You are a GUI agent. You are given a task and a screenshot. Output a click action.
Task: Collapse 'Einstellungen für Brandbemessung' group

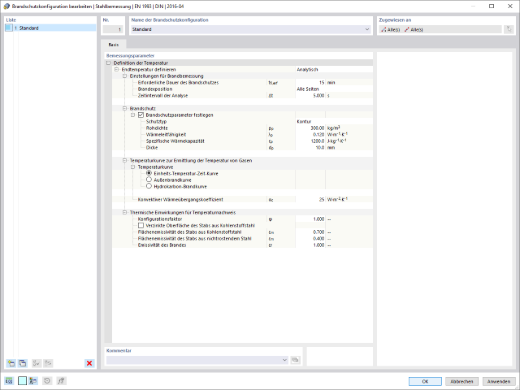[x=125, y=76]
